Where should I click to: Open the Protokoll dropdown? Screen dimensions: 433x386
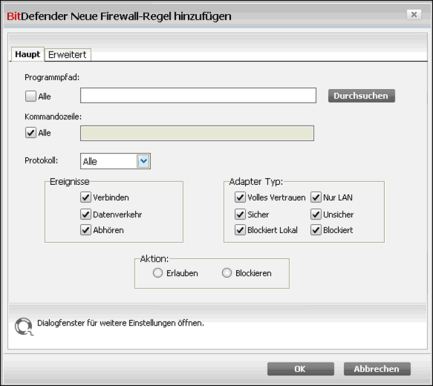coord(115,161)
